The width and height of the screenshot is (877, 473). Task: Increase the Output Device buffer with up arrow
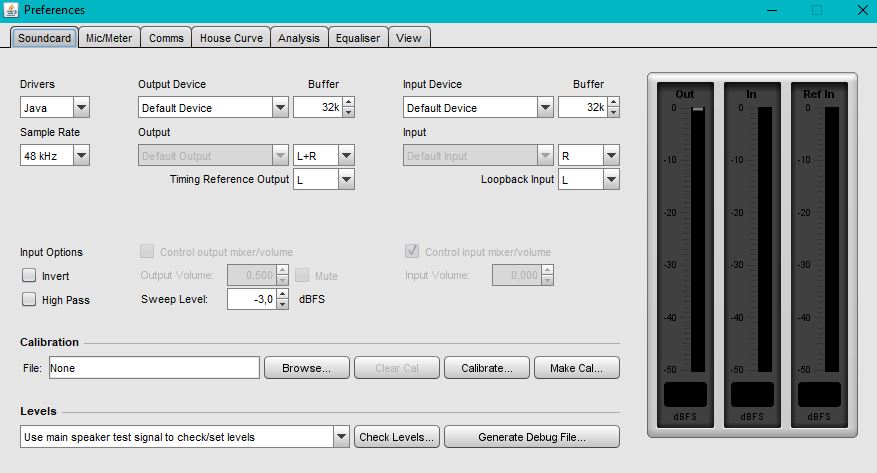tap(348, 103)
